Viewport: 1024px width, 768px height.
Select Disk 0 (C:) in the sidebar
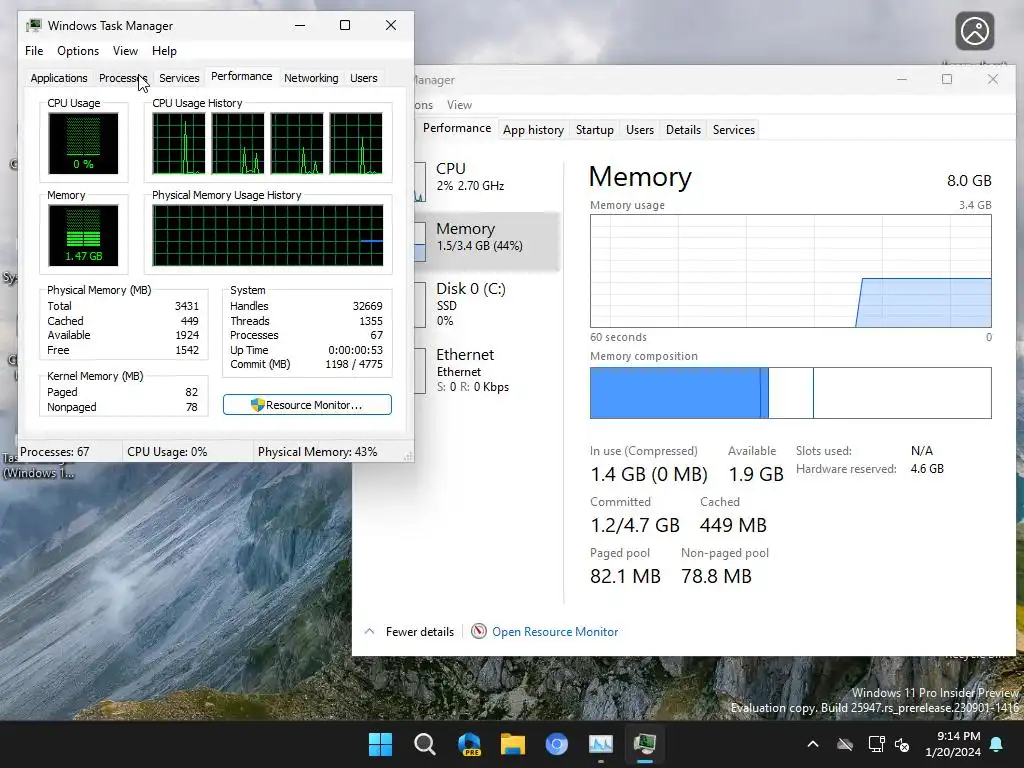[487, 304]
